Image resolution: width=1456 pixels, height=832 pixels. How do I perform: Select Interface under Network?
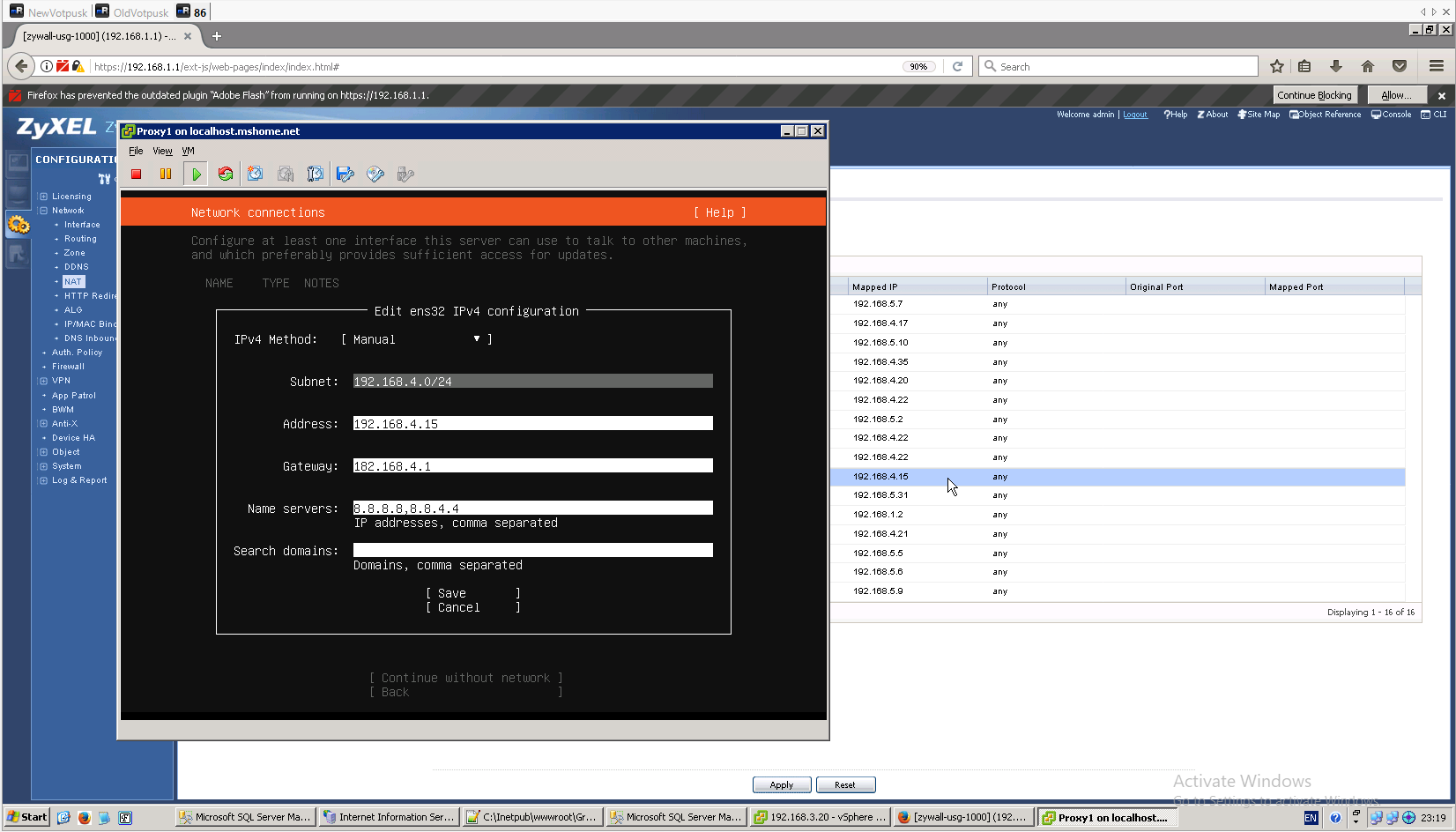click(82, 225)
